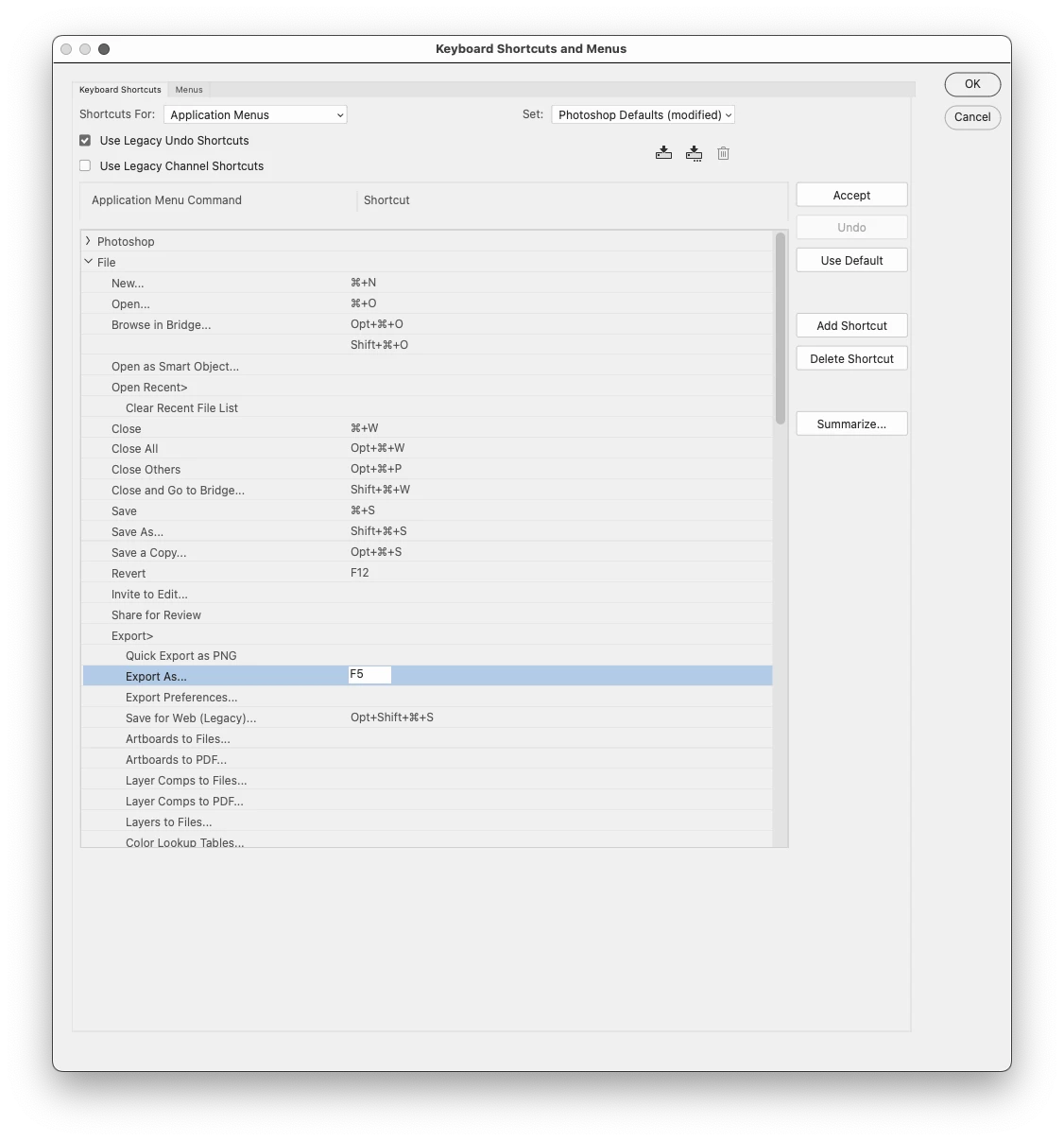The height and width of the screenshot is (1141, 1064).
Task: Select the Quick Export as PNG row
Action: point(427,655)
